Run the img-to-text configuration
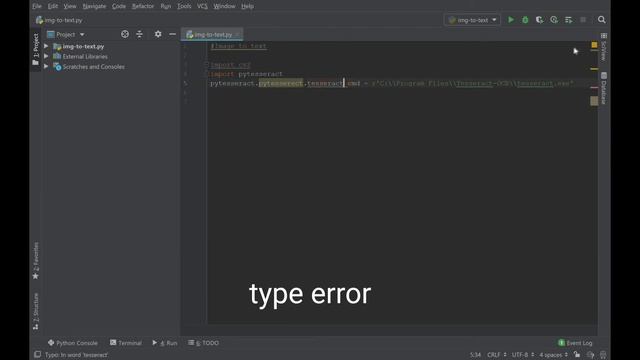The height and width of the screenshot is (360, 640). pyautogui.click(x=511, y=20)
